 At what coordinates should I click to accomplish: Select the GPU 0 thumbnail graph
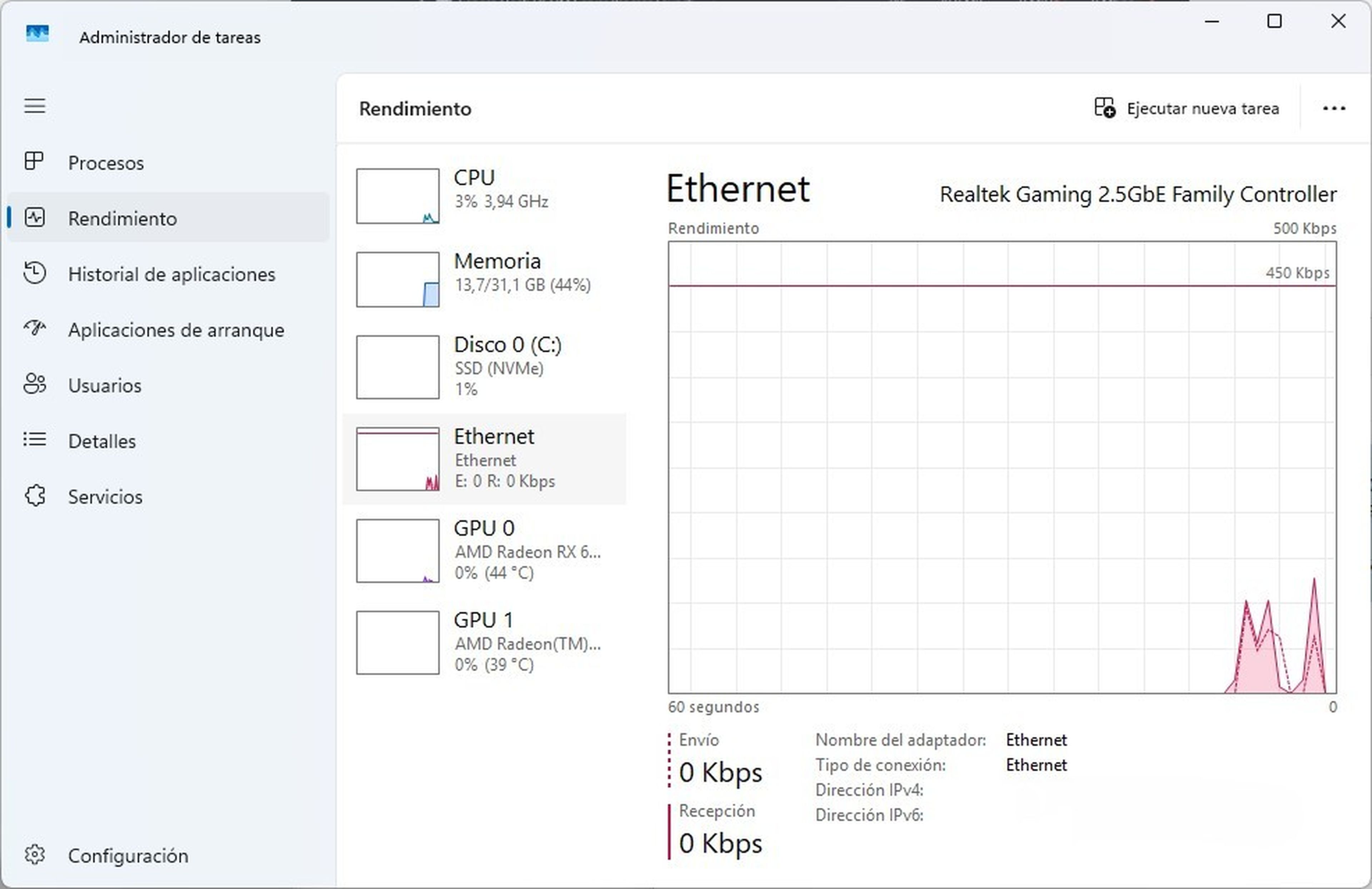click(397, 551)
